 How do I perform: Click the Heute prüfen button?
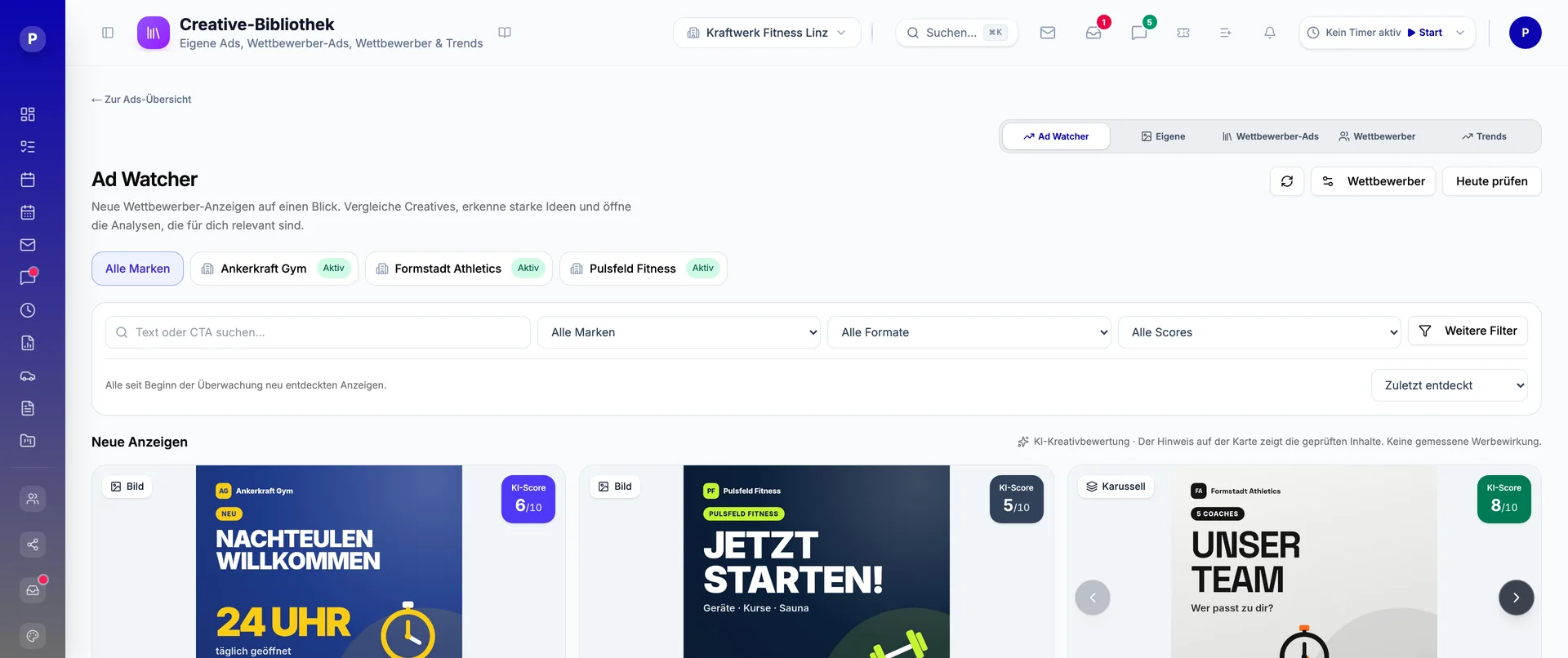pos(1492,181)
